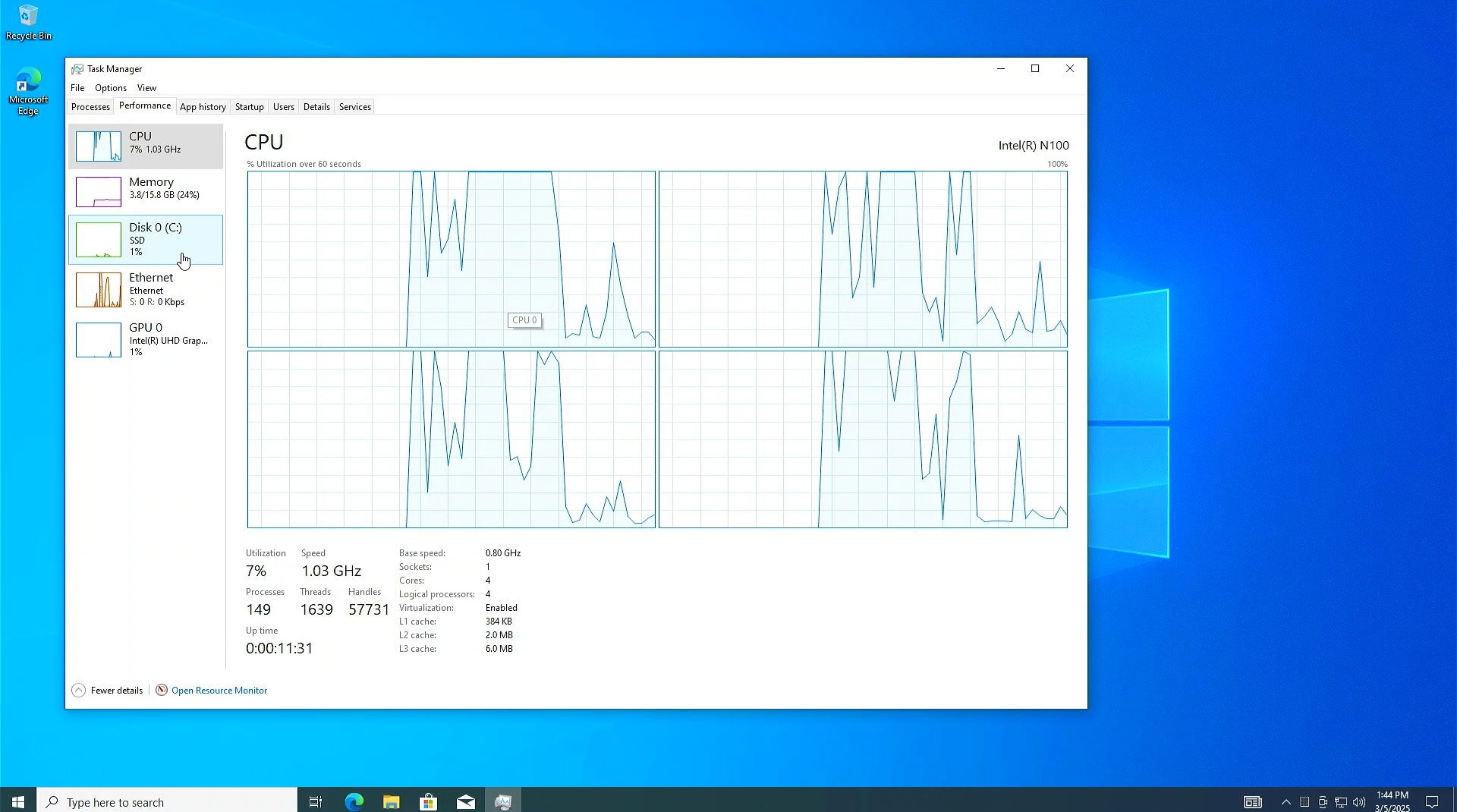Click the '% Utilization over 60 seconds' label
Image resolution: width=1457 pixels, height=812 pixels.
click(x=304, y=164)
